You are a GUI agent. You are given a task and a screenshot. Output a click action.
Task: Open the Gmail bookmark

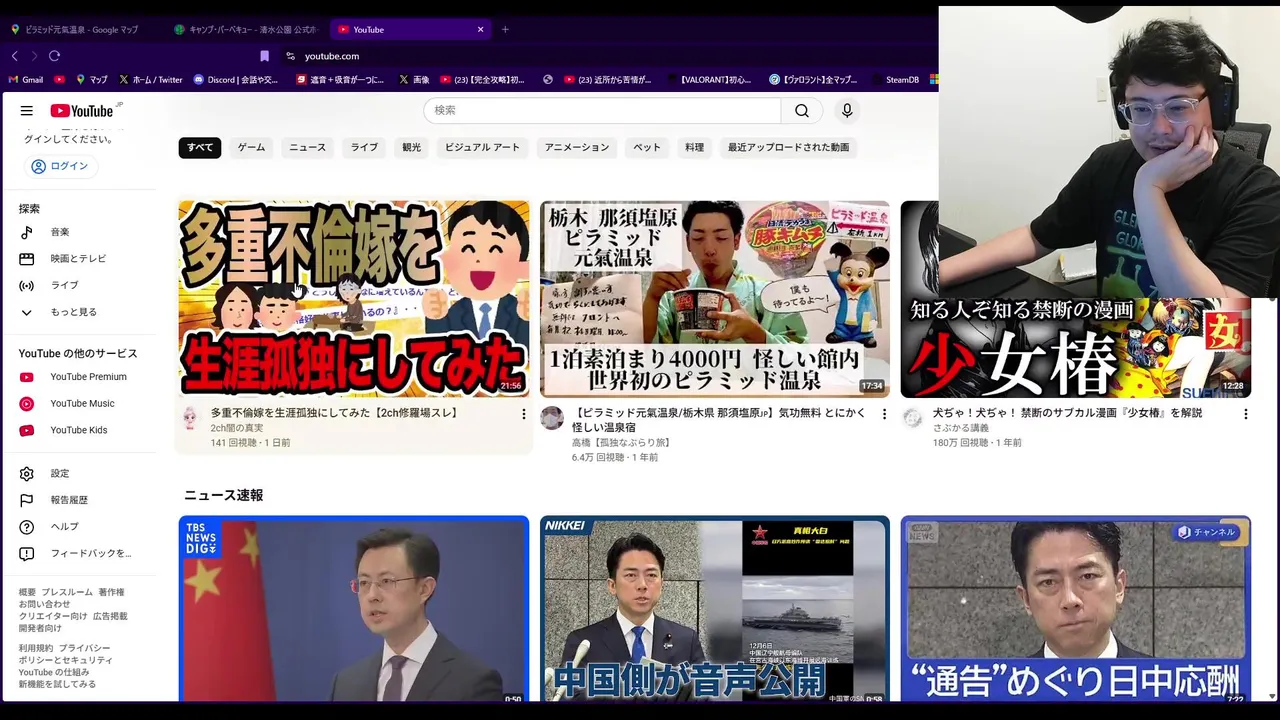tap(26, 80)
